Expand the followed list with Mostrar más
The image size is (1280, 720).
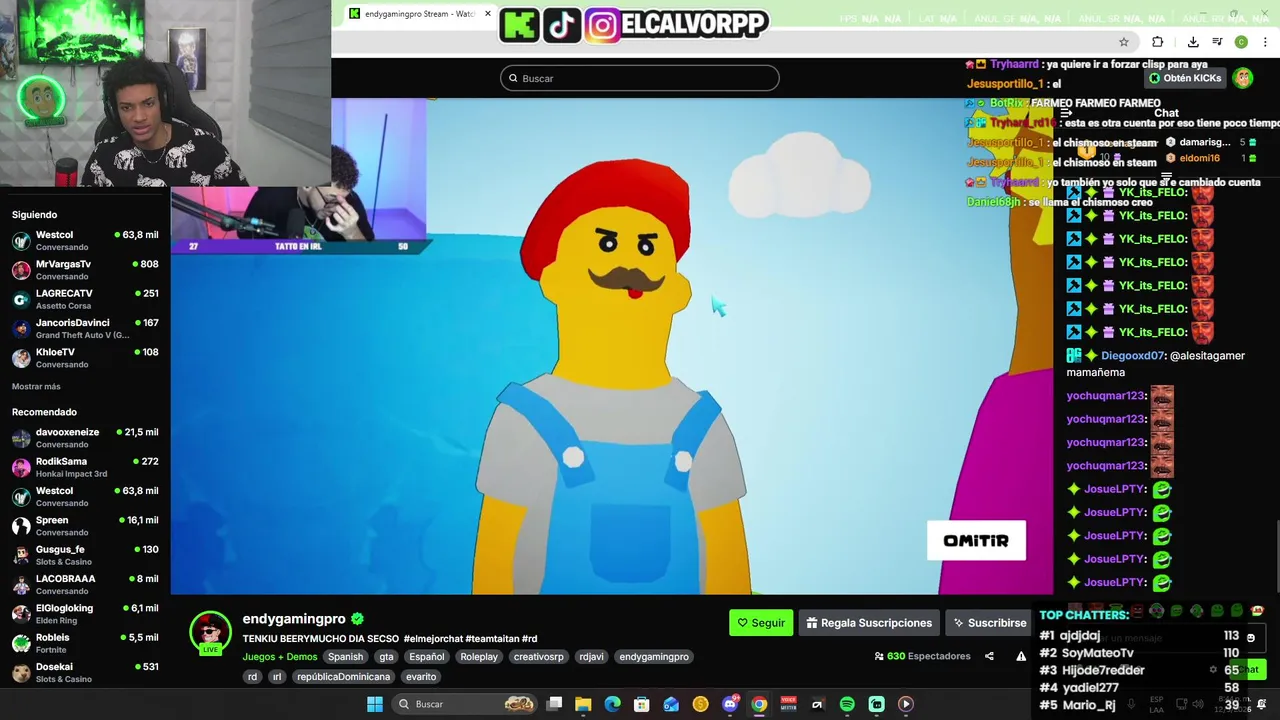click(36, 386)
